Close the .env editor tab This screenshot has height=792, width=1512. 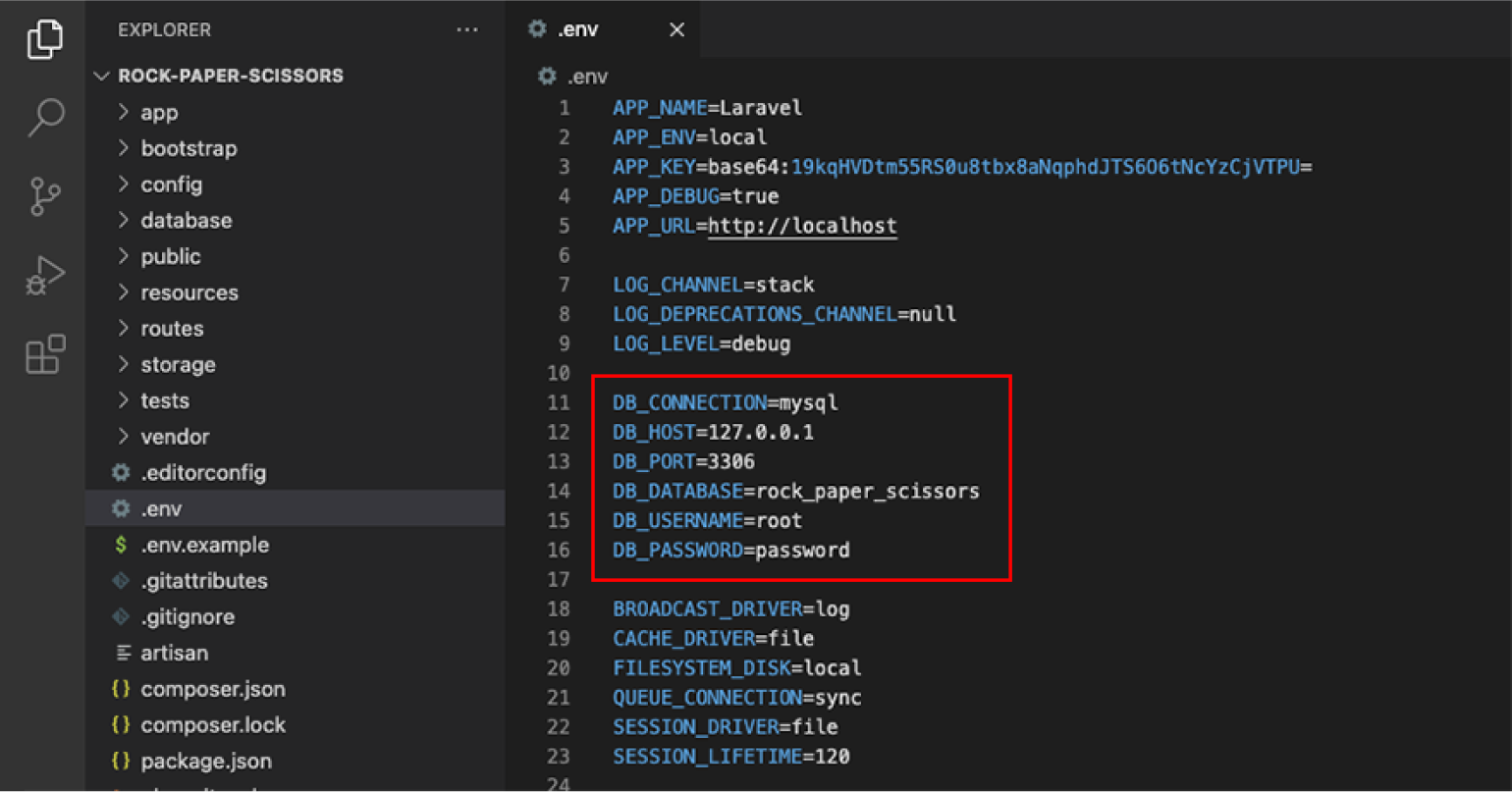pos(676,30)
